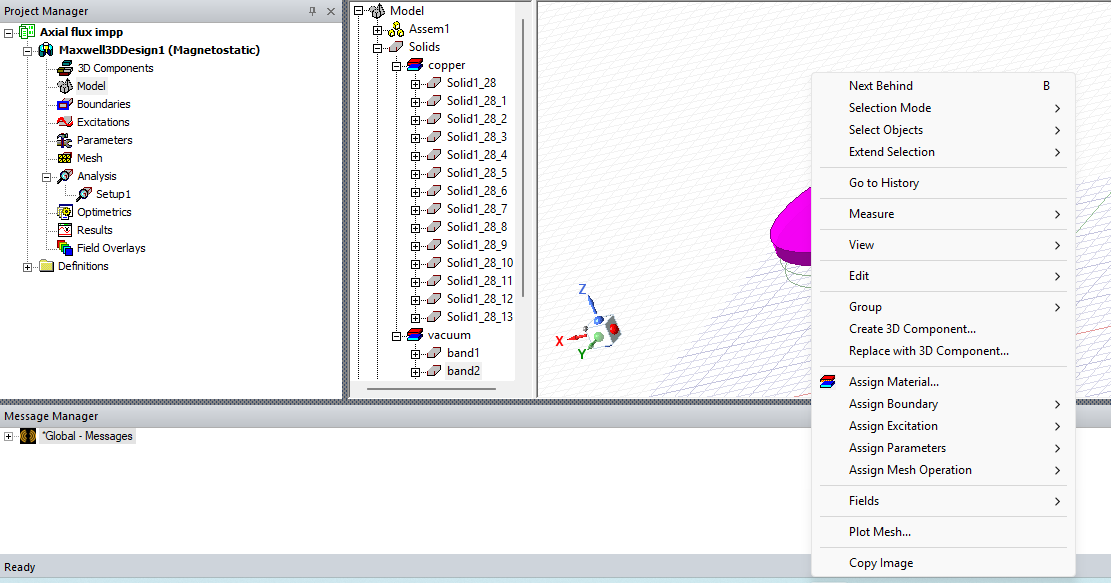Open the Extend Selection submenu
Screen dimensions: 1111x583
(x=943, y=152)
